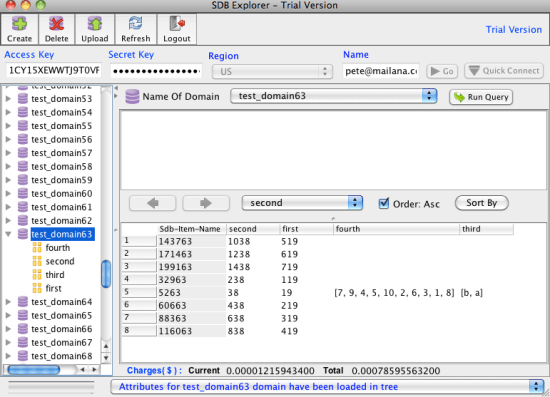Open the status message dropdown at bottom
The height and width of the screenshot is (397, 550).
click(x=327, y=386)
